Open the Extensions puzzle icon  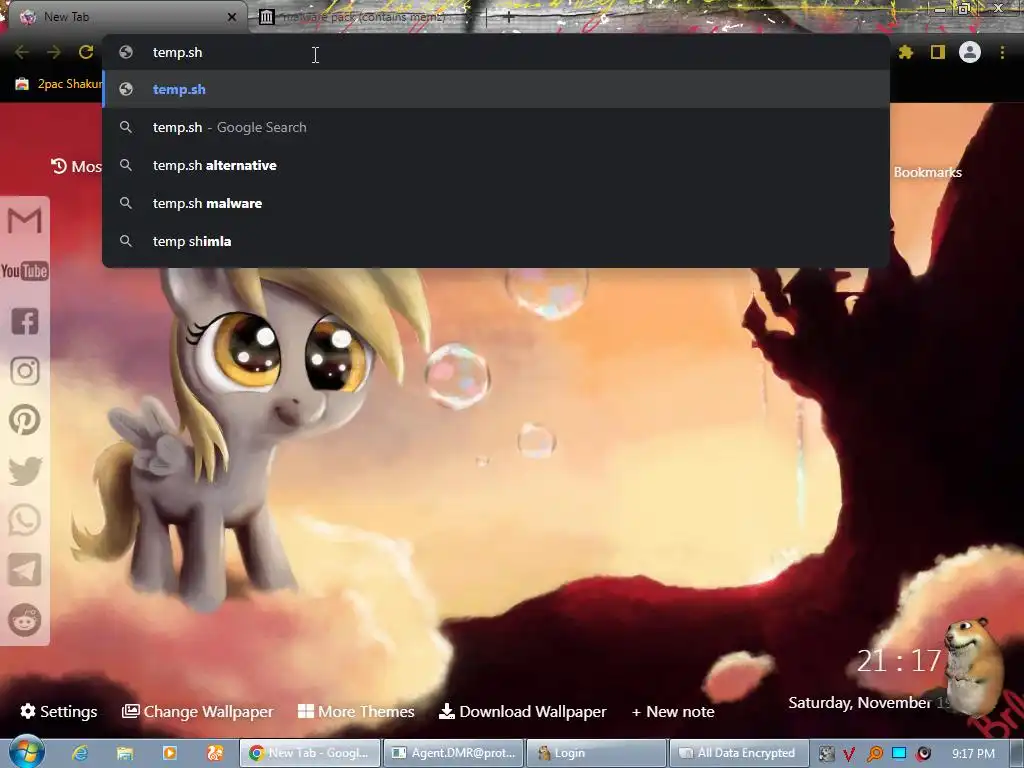(x=905, y=52)
